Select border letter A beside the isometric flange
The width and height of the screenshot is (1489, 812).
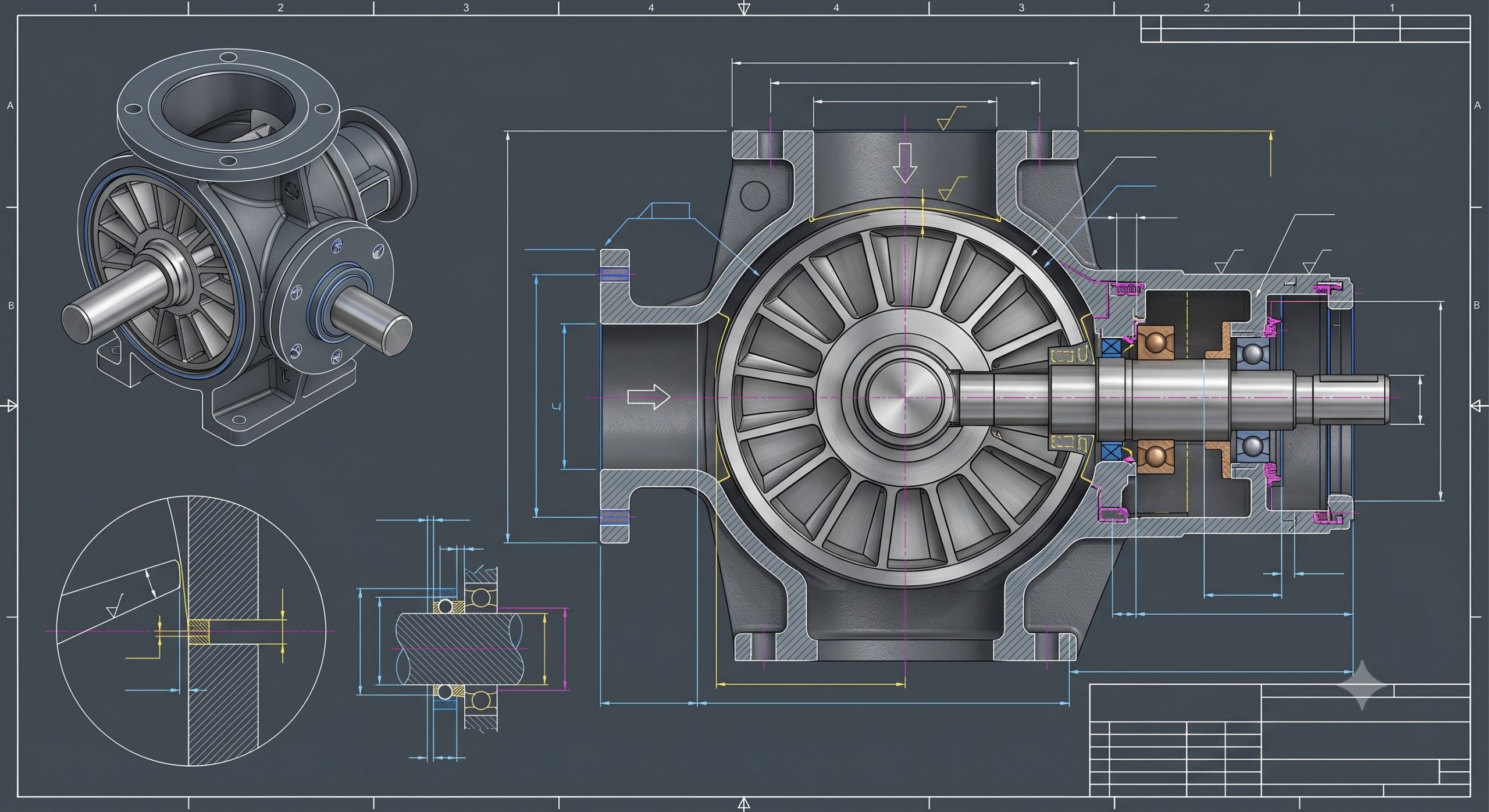tap(10, 106)
